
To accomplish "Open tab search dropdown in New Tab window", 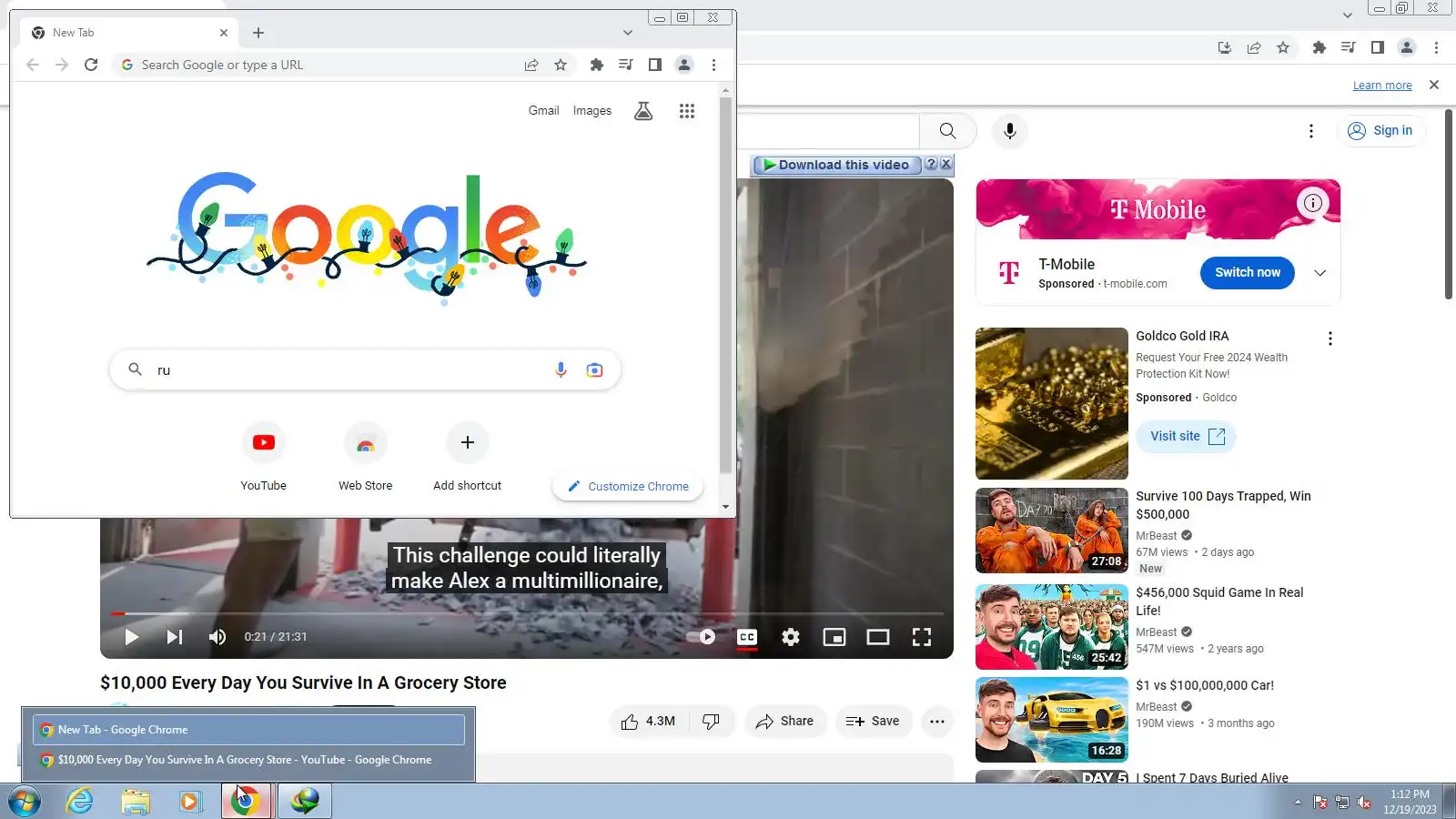I will (x=628, y=33).
